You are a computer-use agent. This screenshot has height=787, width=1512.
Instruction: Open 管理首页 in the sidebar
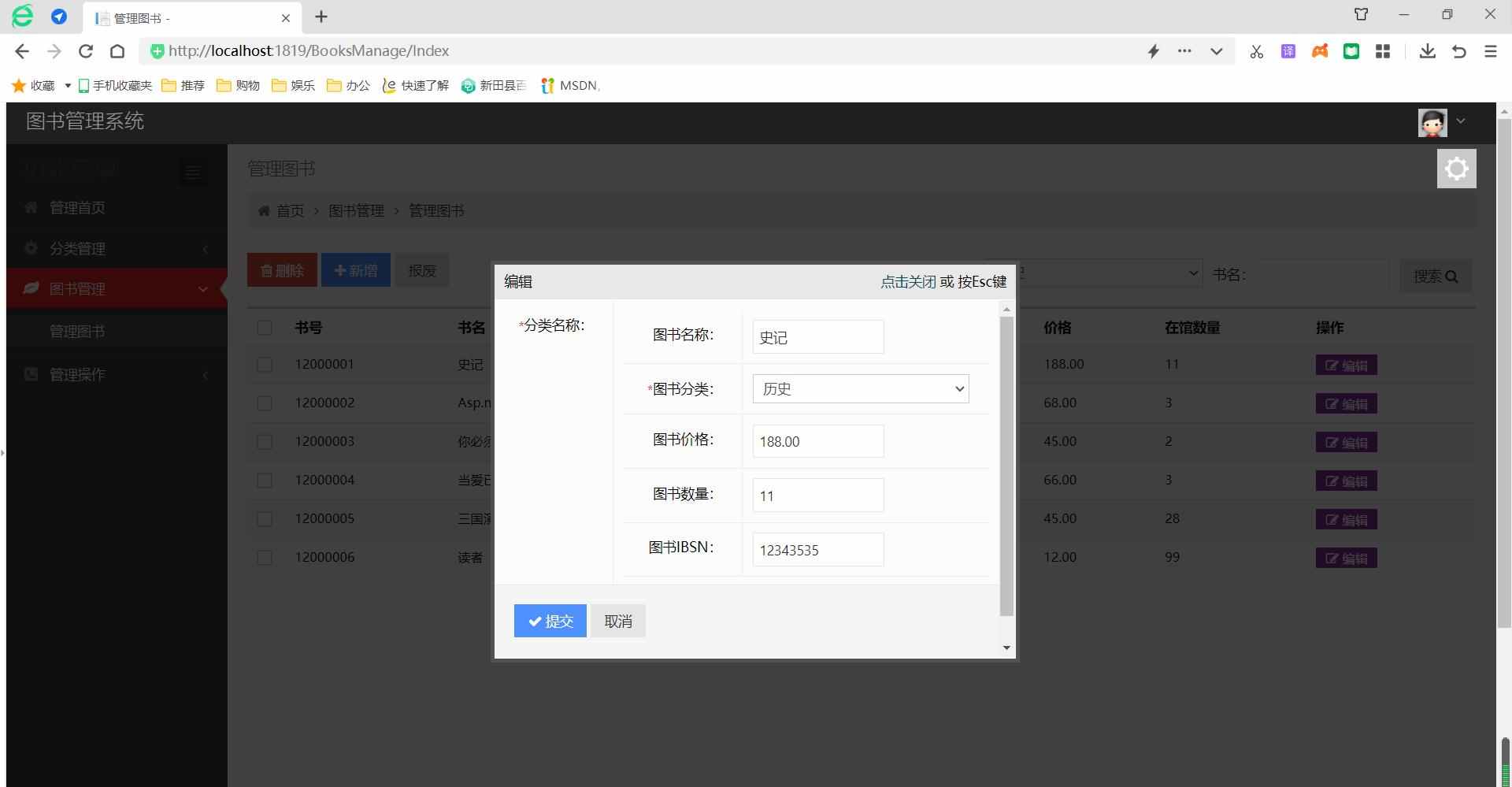pos(117,208)
